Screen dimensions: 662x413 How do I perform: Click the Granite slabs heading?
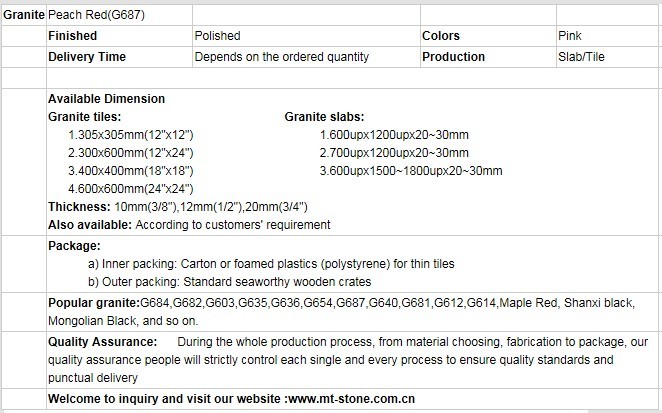pos(324,117)
